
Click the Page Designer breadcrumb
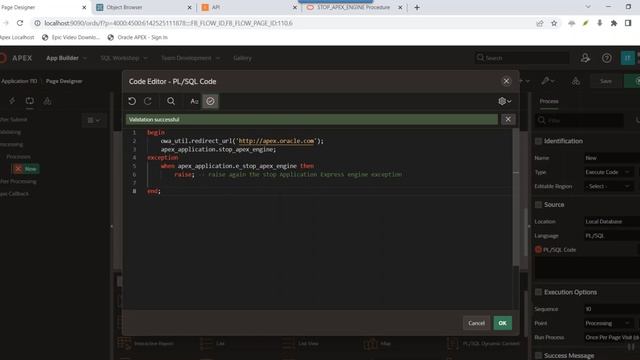64,81
